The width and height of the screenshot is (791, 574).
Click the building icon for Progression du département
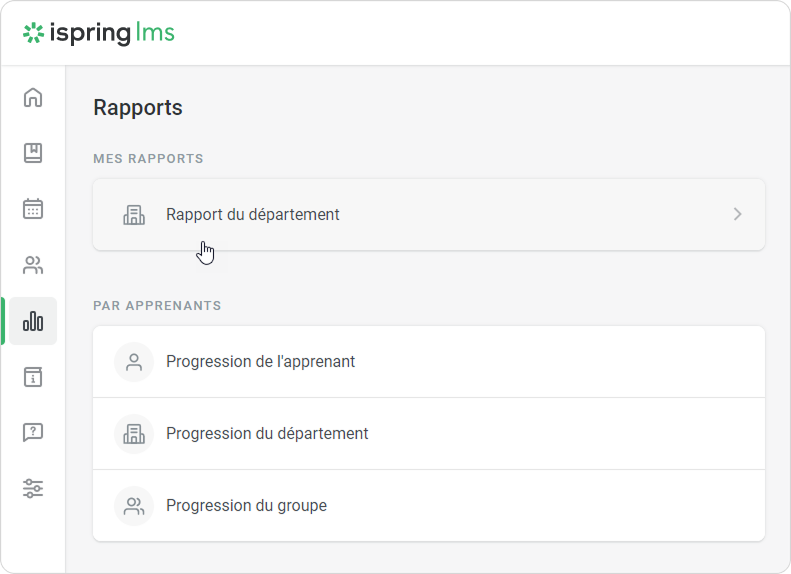pos(133,434)
